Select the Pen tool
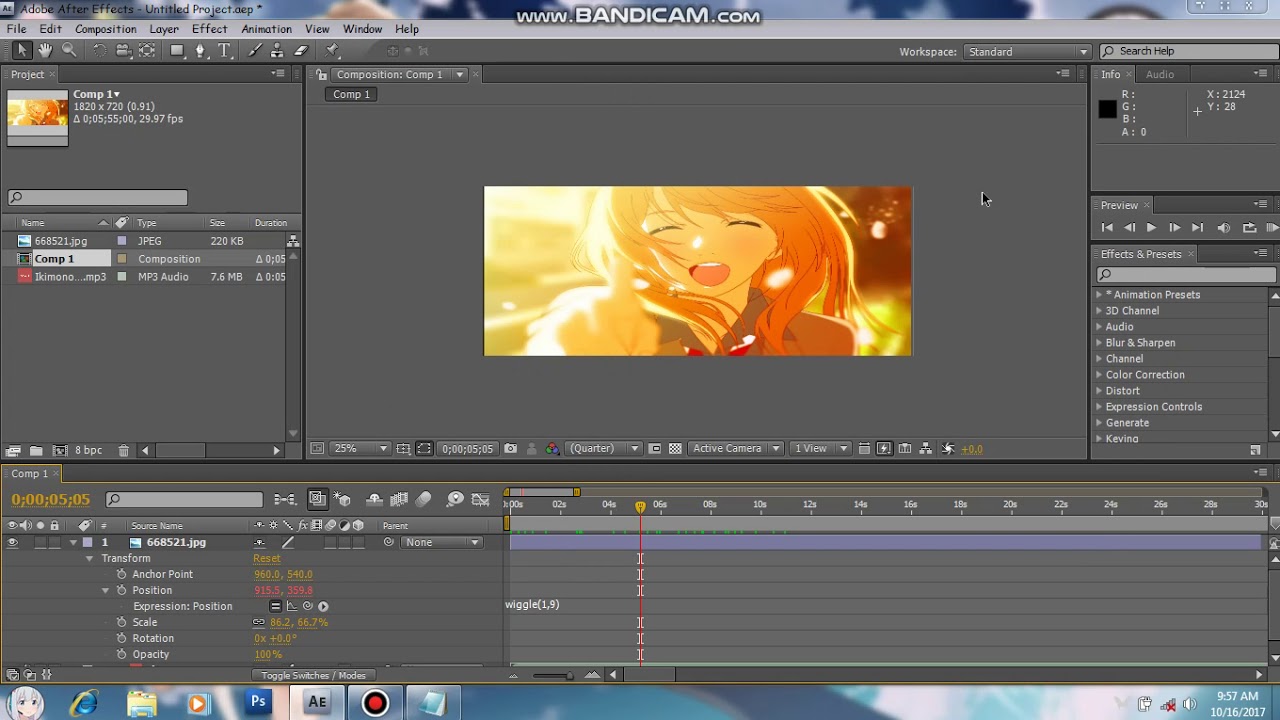The image size is (1280, 720). click(201, 51)
